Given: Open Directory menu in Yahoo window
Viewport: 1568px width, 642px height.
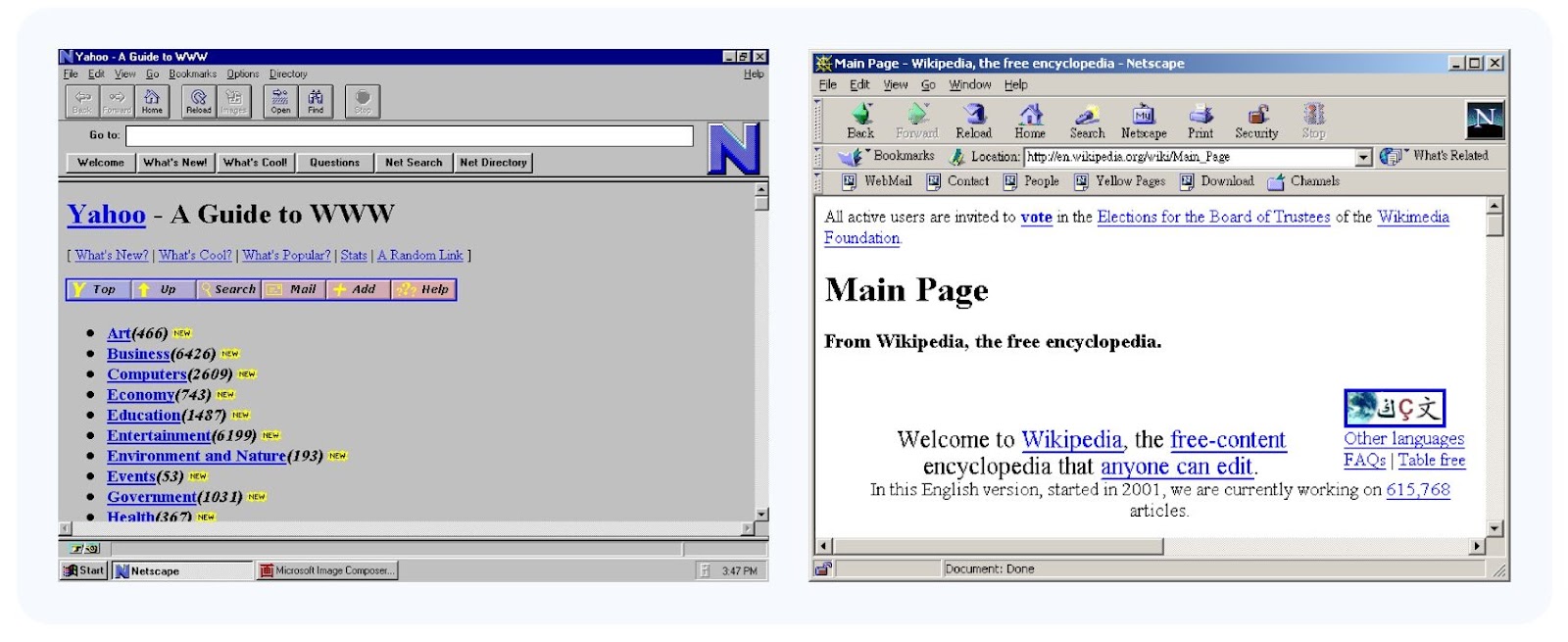Looking at the screenshot, I should pyautogui.click(x=288, y=74).
